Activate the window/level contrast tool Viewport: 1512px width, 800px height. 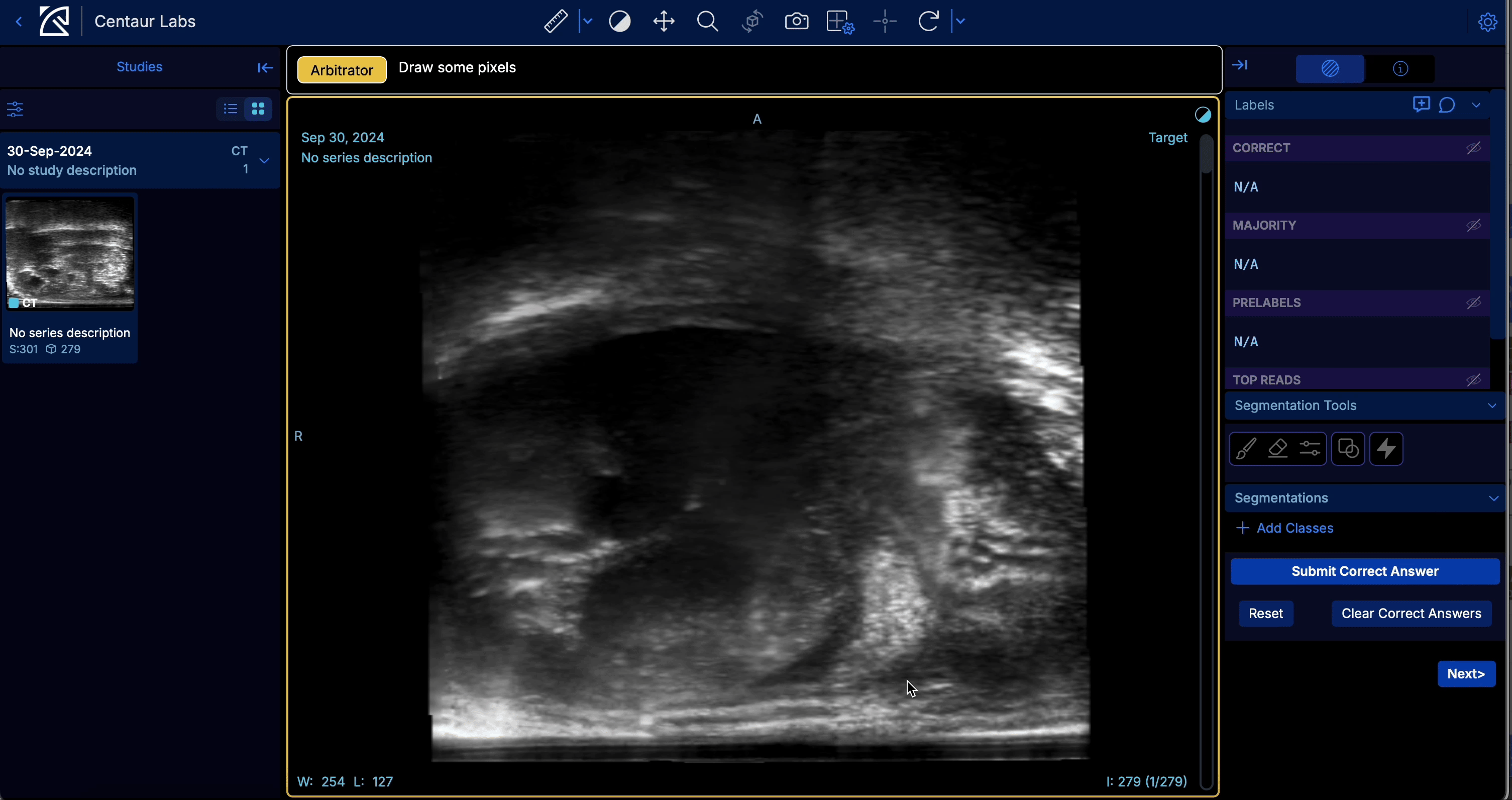620,21
